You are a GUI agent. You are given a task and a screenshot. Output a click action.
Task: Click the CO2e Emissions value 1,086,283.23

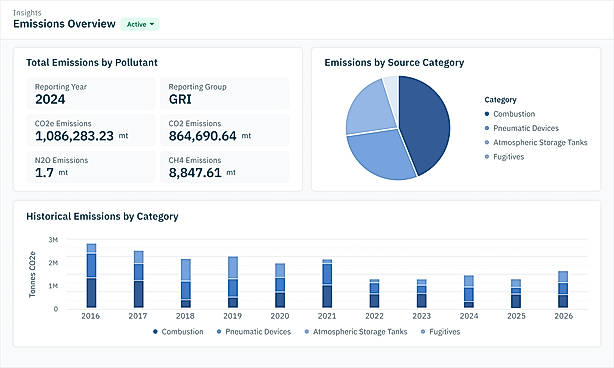tap(74, 136)
